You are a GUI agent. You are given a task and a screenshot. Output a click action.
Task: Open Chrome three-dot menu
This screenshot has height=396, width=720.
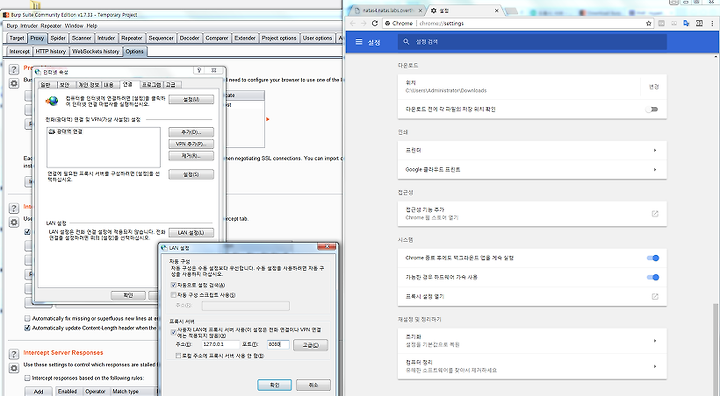click(x=713, y=23)
